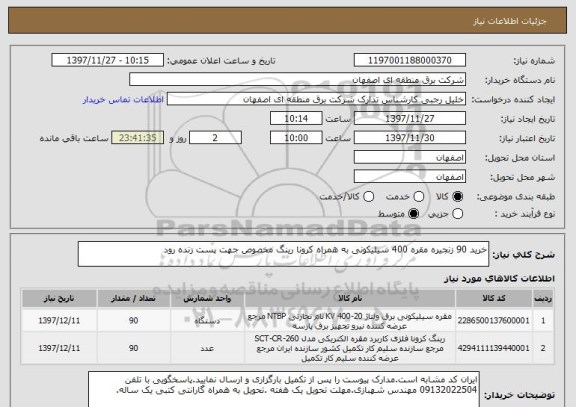Click the شماره نیاز number field

point(410,60)
